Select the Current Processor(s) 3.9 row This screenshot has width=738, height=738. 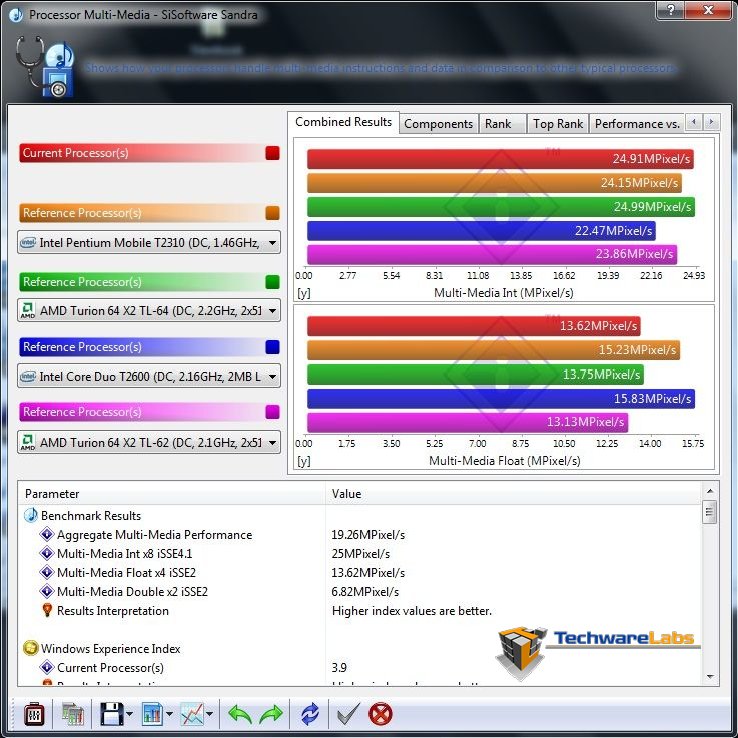click(x=360, y=667)
